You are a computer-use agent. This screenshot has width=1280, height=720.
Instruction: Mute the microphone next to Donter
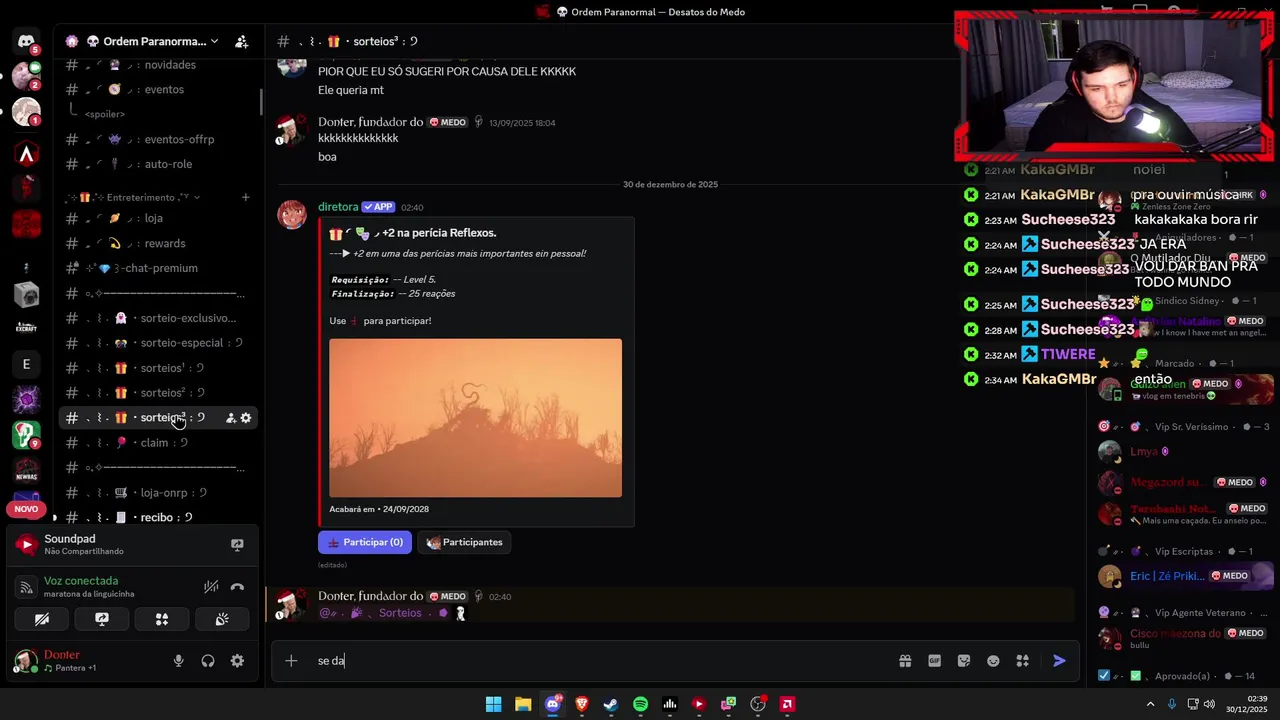click(x=178, y=661)
